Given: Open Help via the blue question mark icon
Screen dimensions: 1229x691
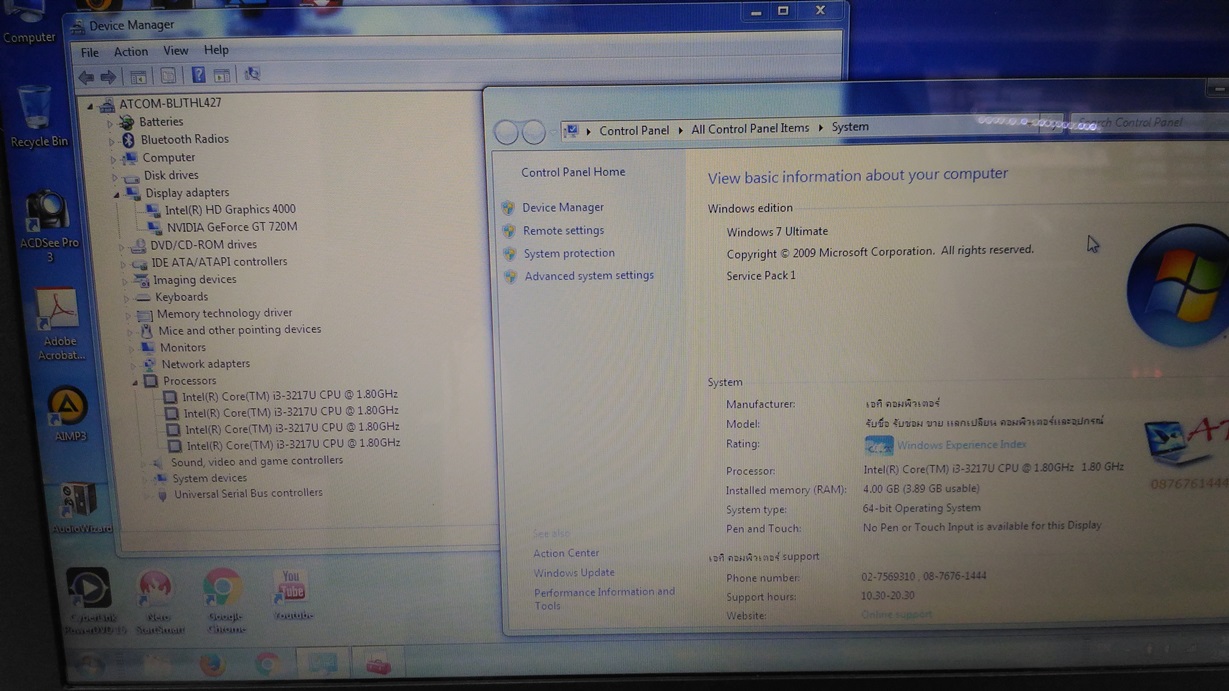Looking at the screenshot, I should click(197, 75).
